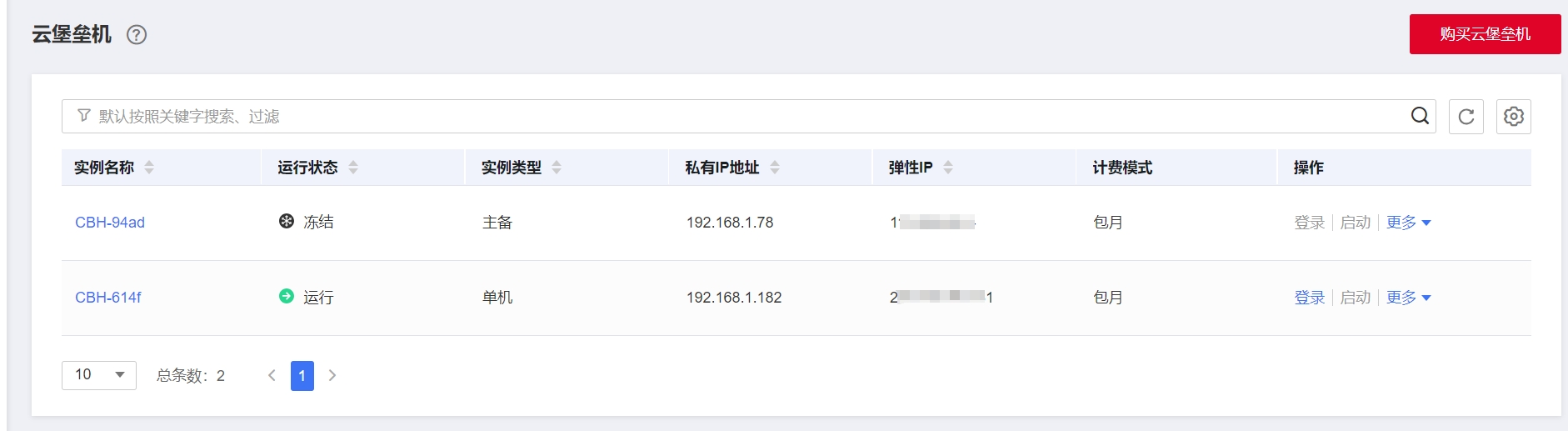Click the search magnifier icon
Image resolution: width=1568 pixels, height=431 pixels.
(1420, 116)
